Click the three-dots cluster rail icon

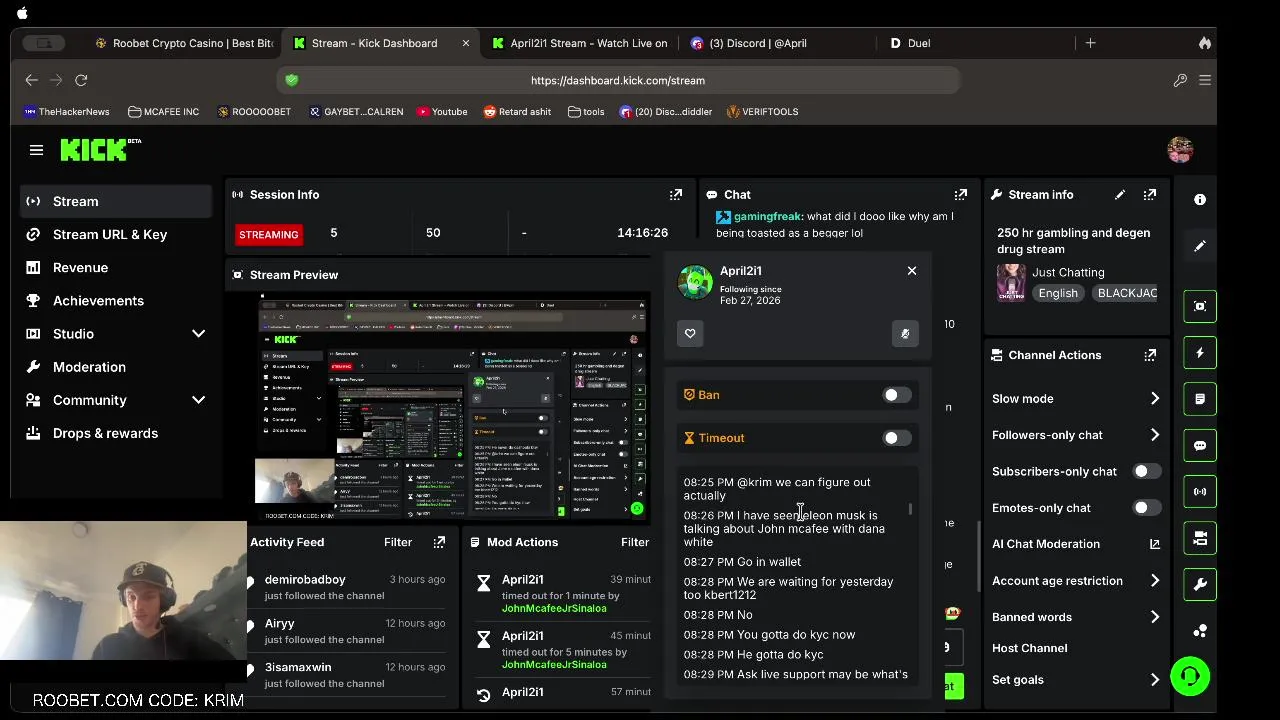(x=1200, y=631)
